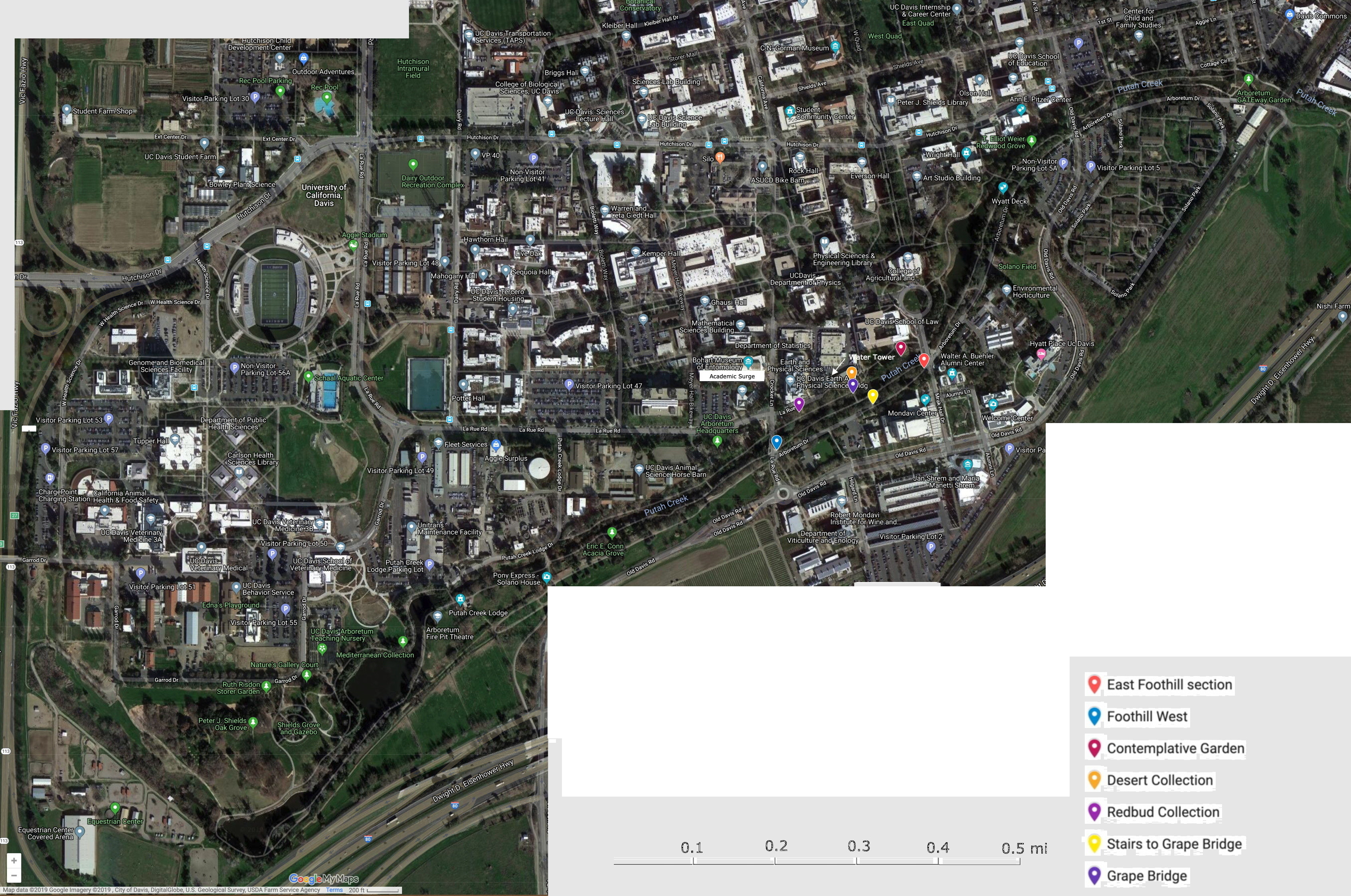Screen dimensions: 1351x896
Task: Open the Visitor Parking Lot 5 parking icon
Action: [1090, 166]
